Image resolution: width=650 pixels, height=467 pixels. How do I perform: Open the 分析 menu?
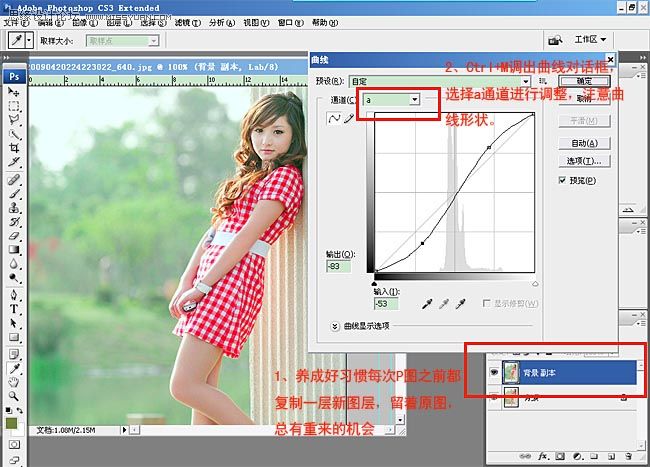(222, 22)
